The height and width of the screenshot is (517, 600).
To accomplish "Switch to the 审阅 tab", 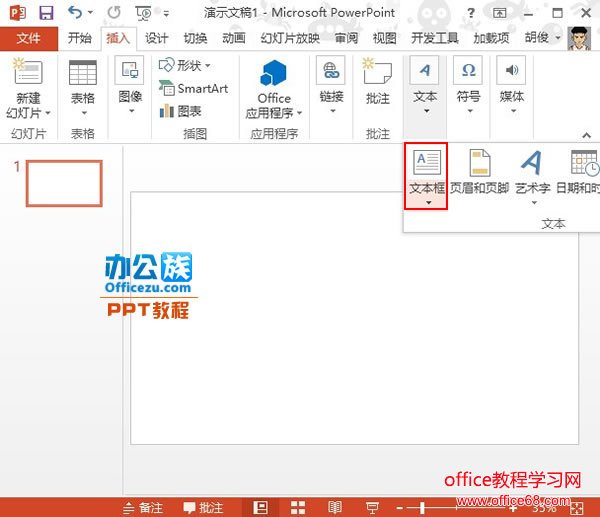I will (x=346, y=38).
